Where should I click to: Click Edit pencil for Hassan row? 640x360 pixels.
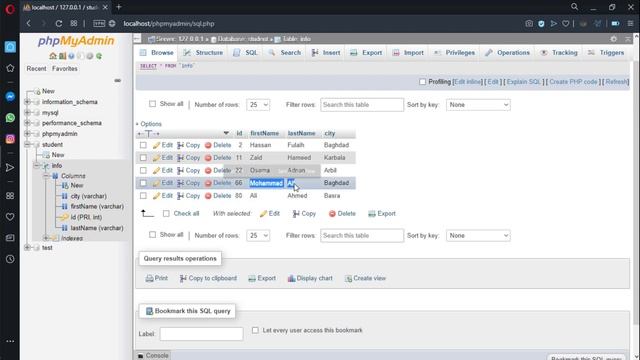[x=156, y=145]
